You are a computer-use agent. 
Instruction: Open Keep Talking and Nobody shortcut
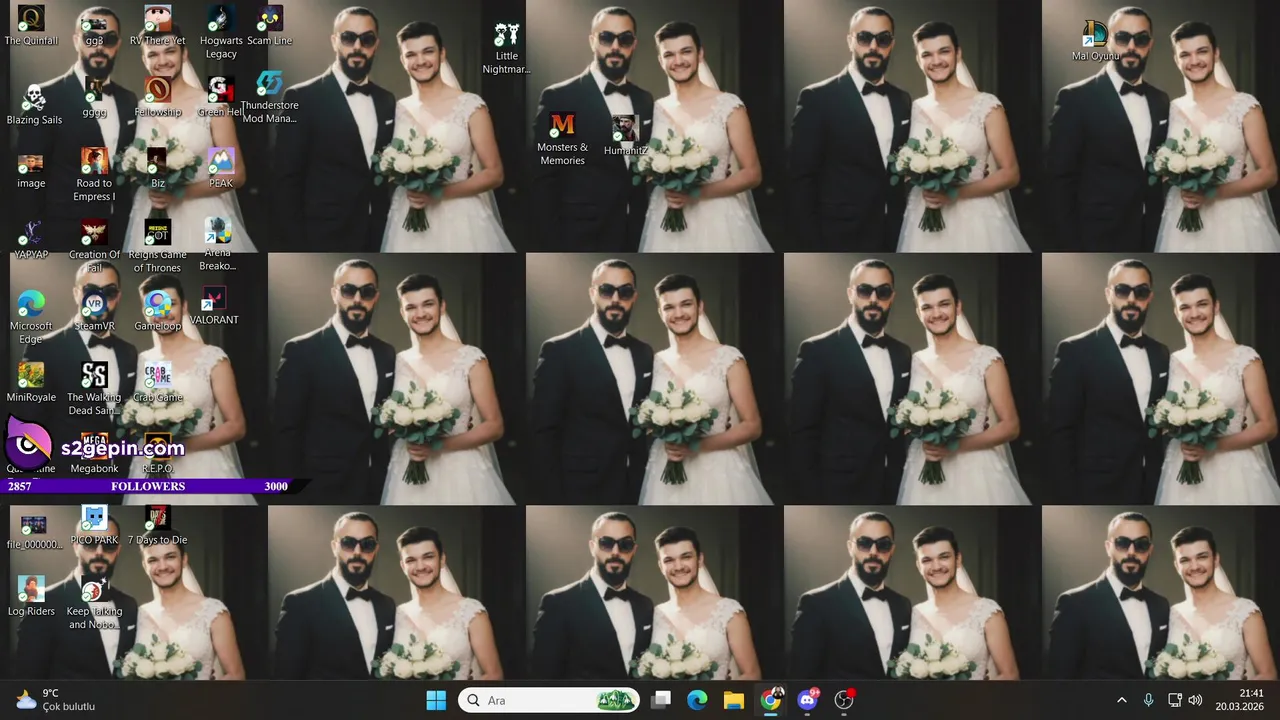tap(94, 603)
